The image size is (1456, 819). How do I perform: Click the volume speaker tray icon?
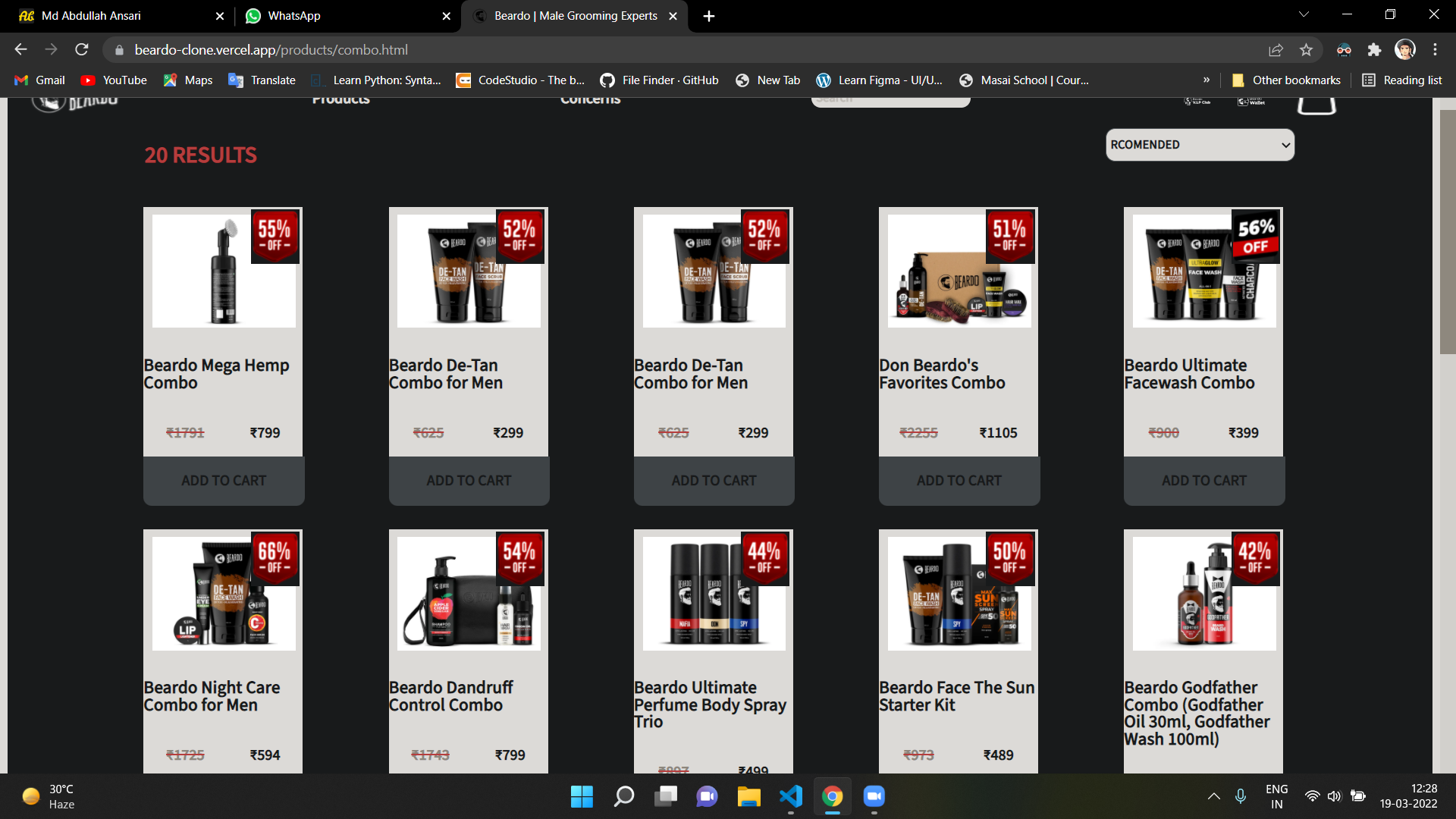1334,796
